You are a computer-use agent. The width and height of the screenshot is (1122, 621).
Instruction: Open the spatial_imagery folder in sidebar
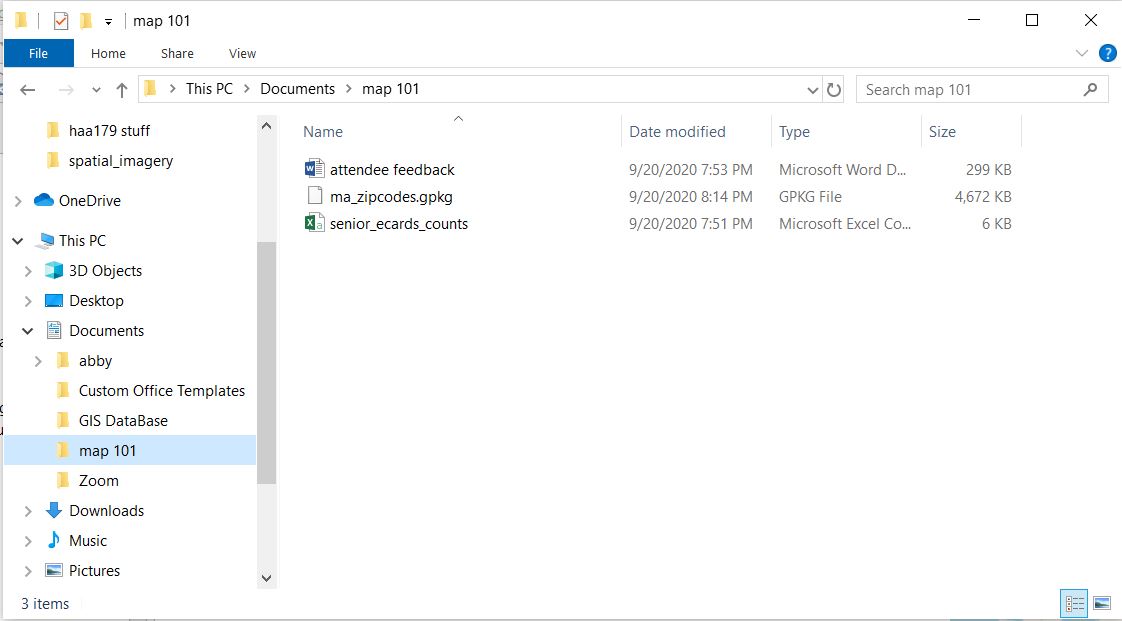click(x=120, y=160)
